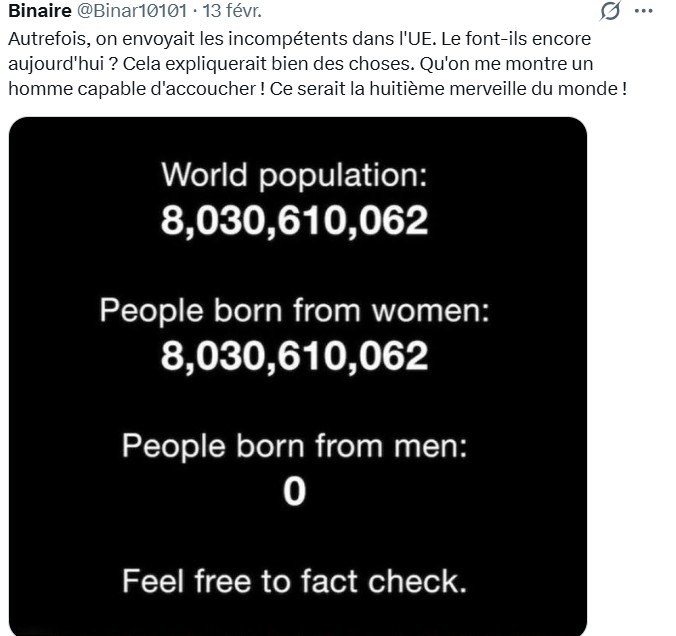676x636 pixels.
Task: Click the tweet line starting with "aujourd'hui"
Action: (300, 63)
